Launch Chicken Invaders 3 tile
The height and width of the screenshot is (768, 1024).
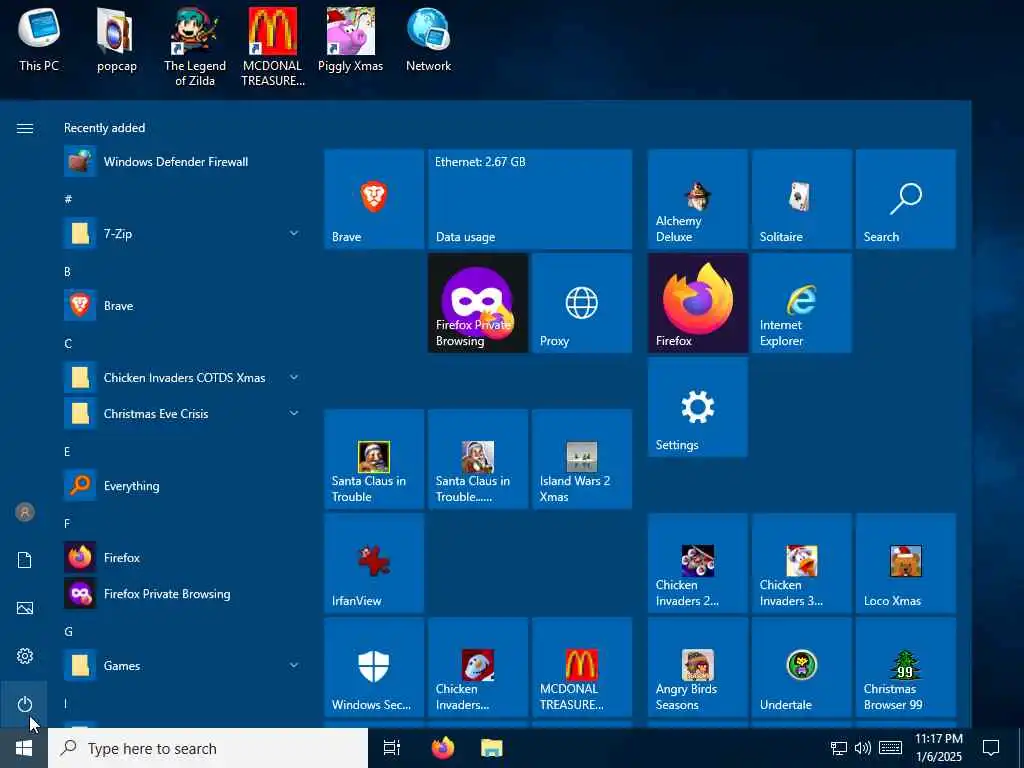pos(801,563)
